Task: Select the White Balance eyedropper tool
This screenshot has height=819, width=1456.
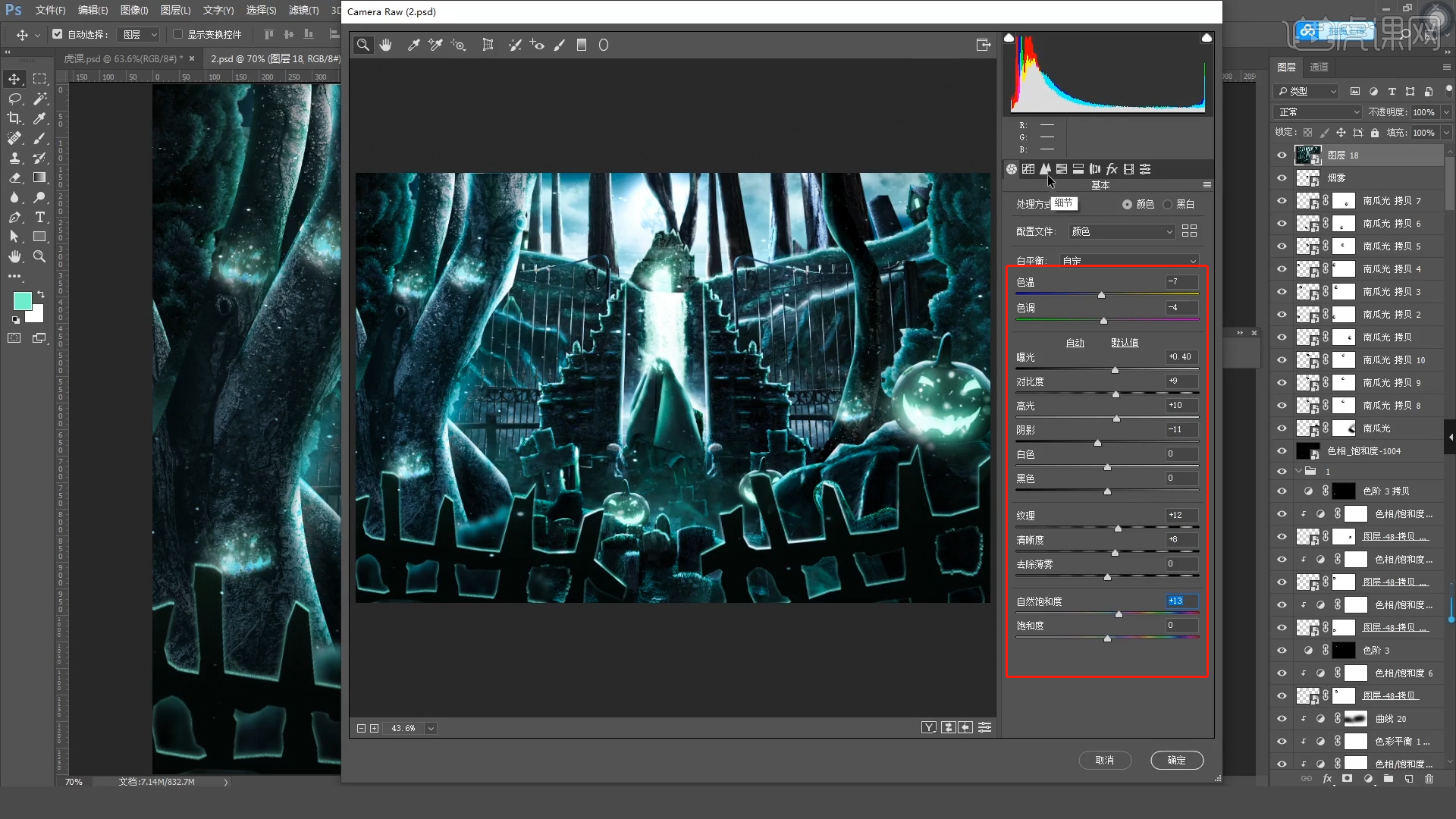Action: pos(414,45)
